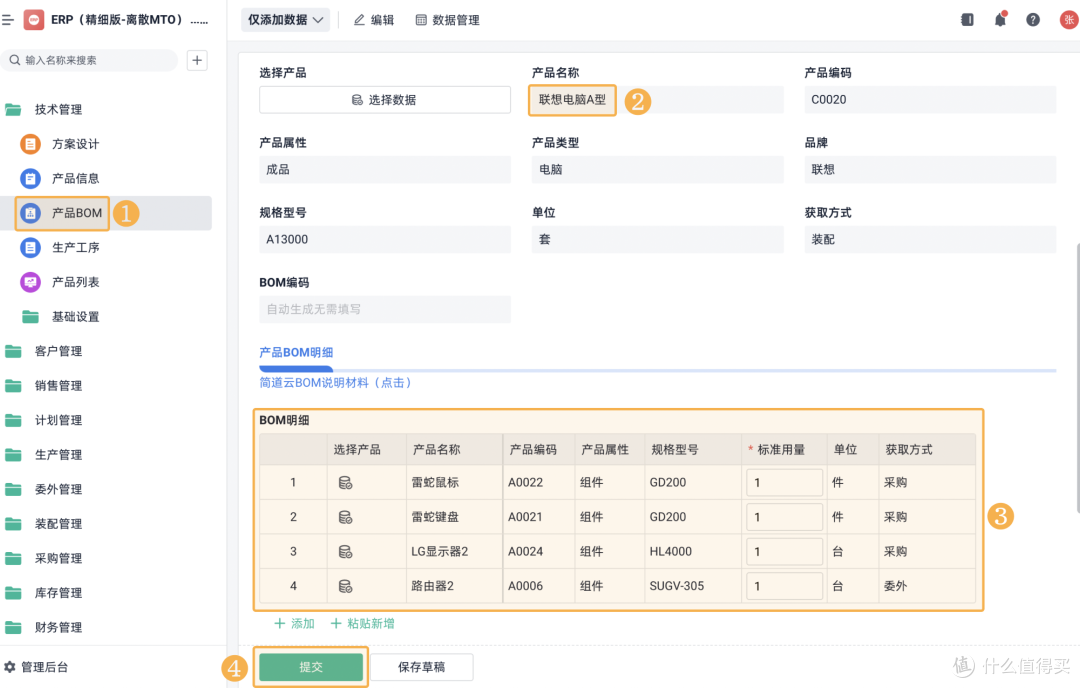Open the help question mark icon
Screen dimensions: 1080x688
[1032, 19]
